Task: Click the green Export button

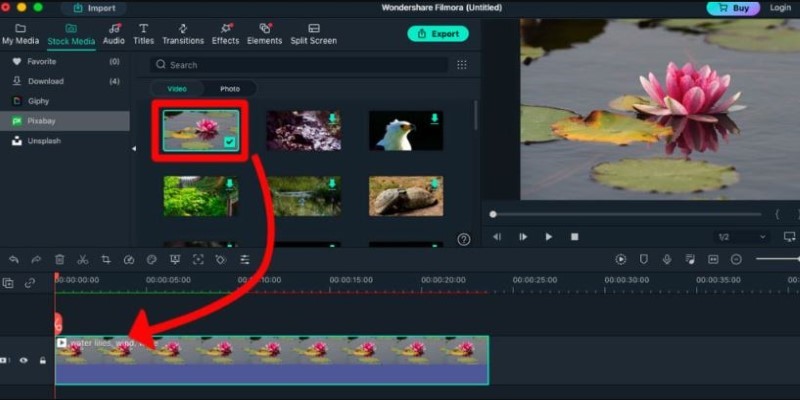Action: (x=438, y=34)
